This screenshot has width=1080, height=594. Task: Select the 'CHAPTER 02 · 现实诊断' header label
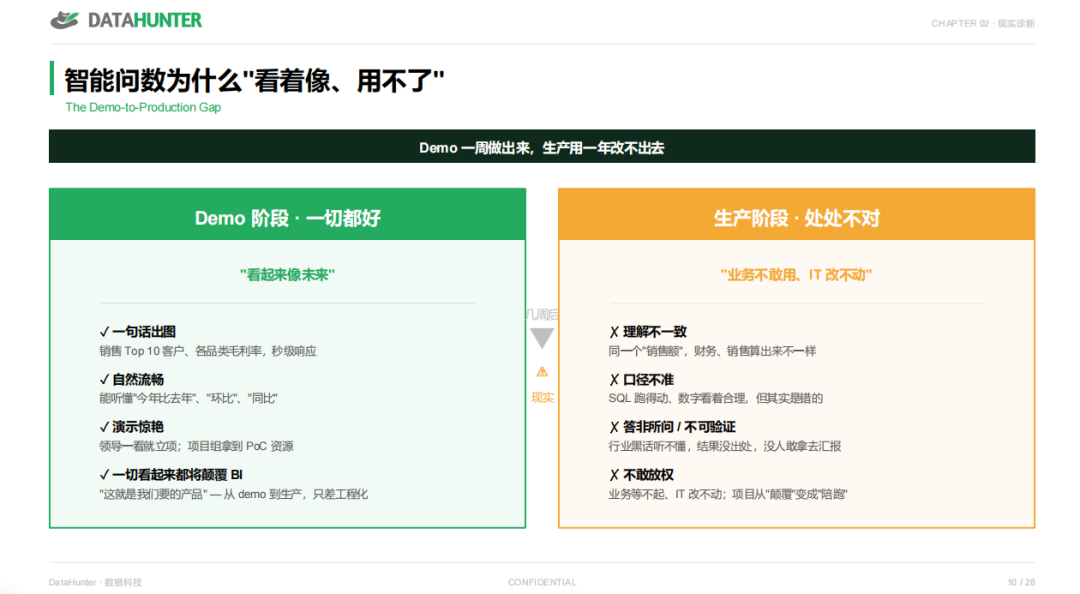coord(983,23)
